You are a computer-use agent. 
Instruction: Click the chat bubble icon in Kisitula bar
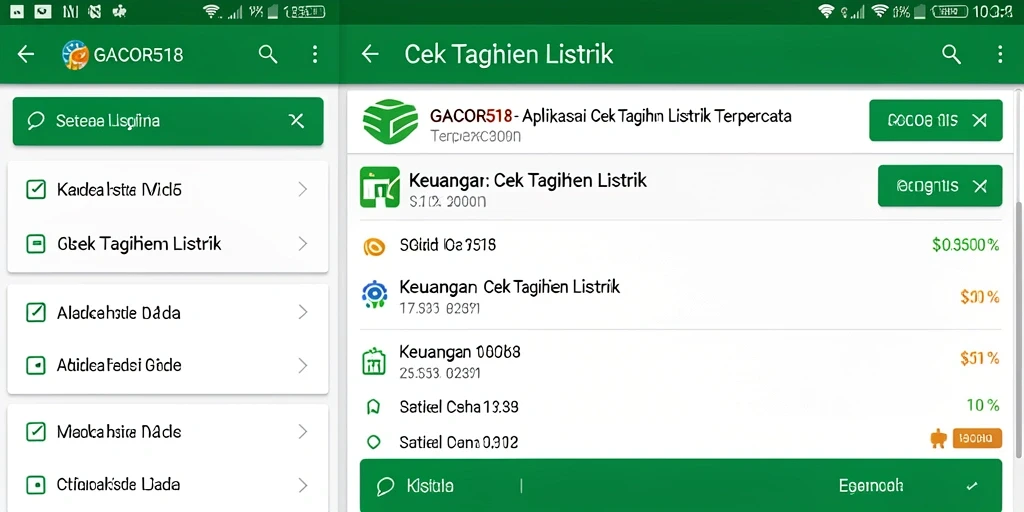tap(385, 486)
